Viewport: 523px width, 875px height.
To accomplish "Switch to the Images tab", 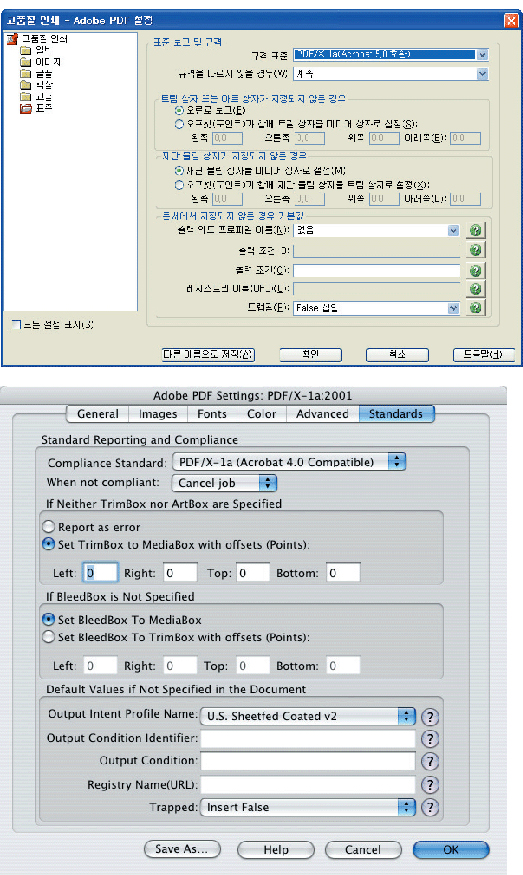I will 158,414.
